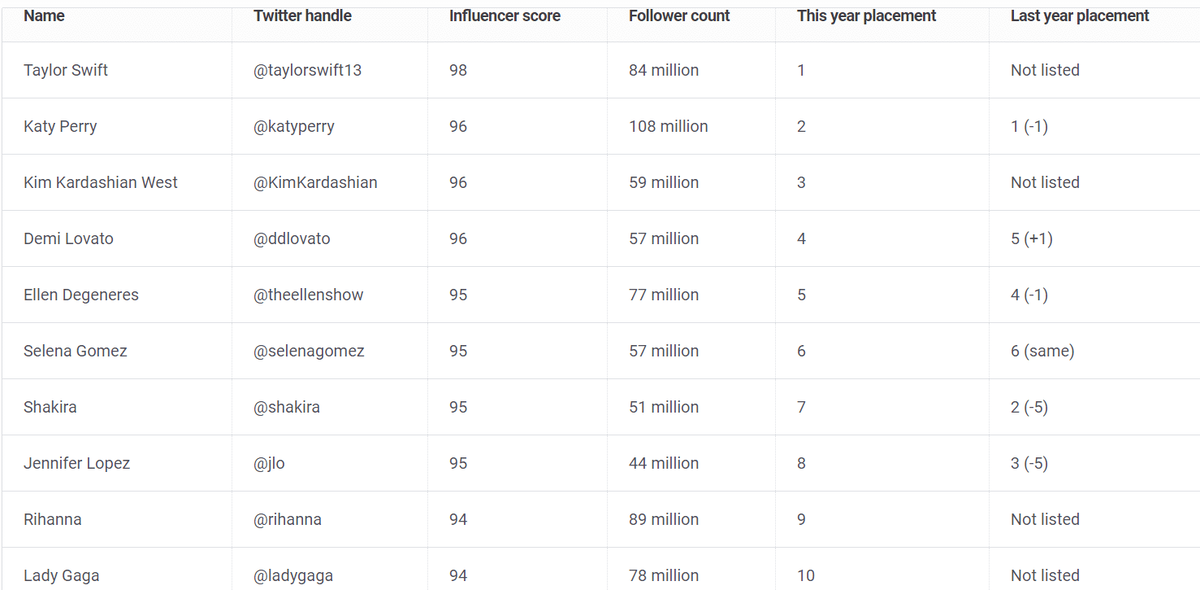Select Ellen Degeneres name cell
This screenshot has width=1200, height=590.
click(81, 295)
